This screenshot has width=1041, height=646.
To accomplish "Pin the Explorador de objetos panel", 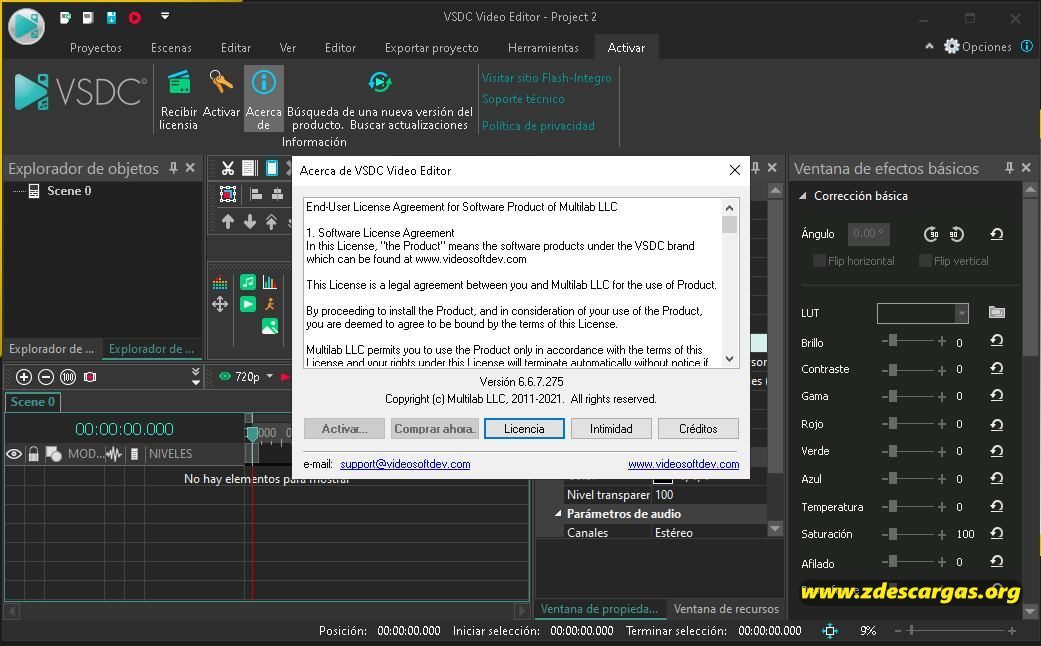I will pyautogui.click(x=173, y=168).
